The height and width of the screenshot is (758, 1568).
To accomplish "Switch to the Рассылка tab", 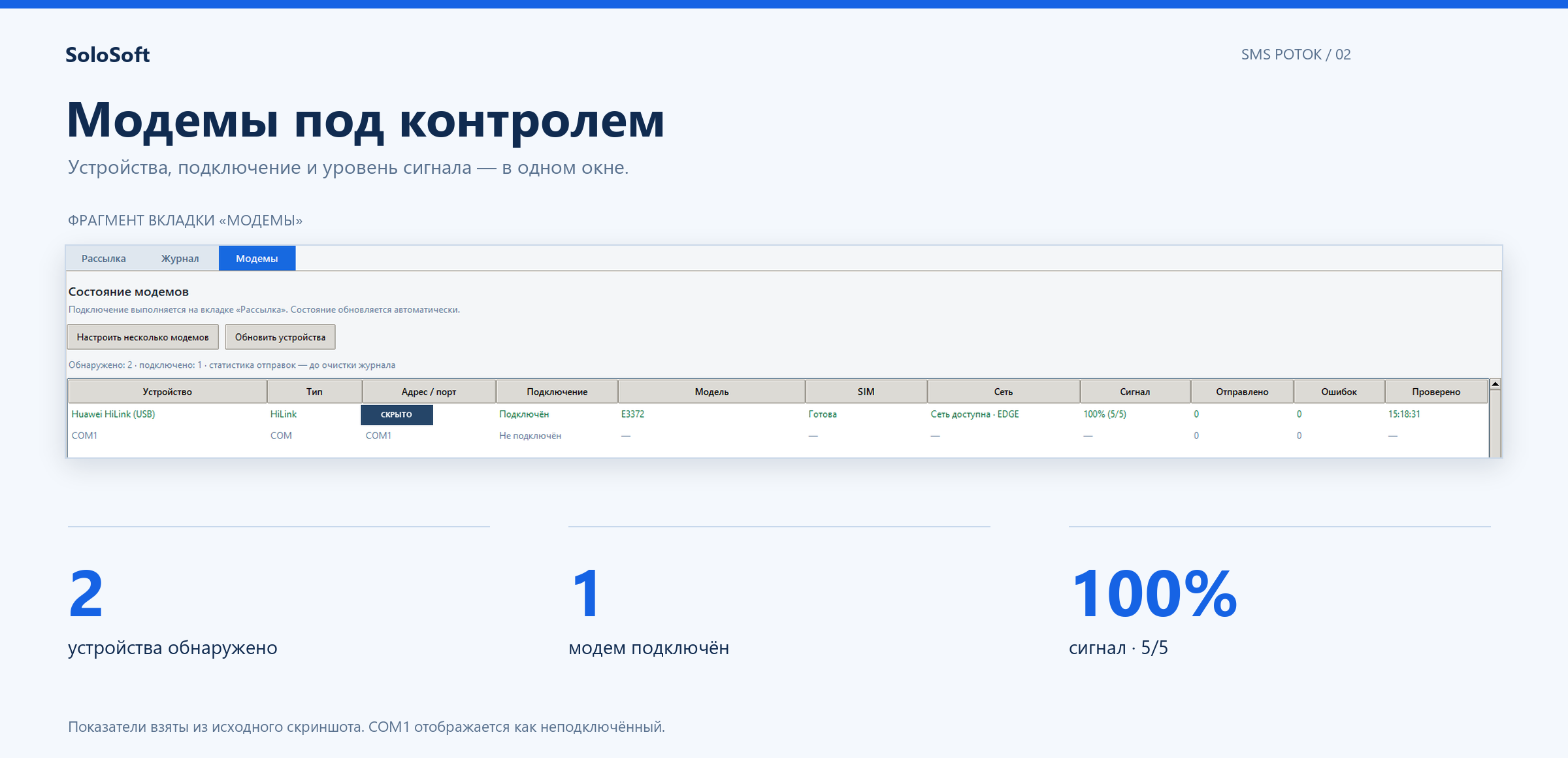I will [x=104, y=258].
